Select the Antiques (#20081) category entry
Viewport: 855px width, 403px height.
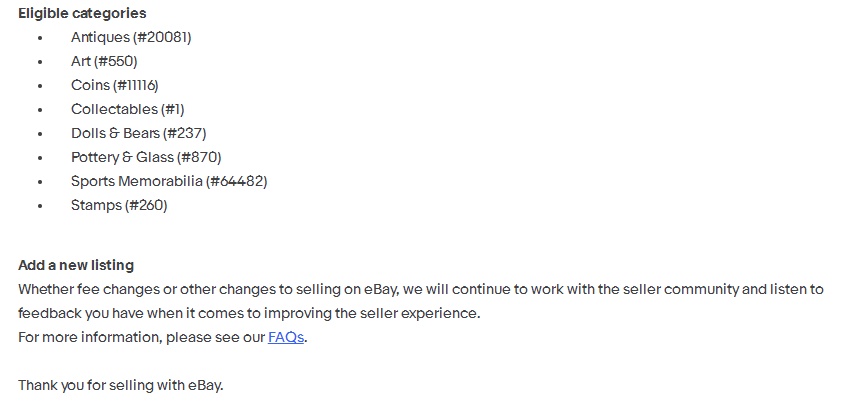(131, 37)
